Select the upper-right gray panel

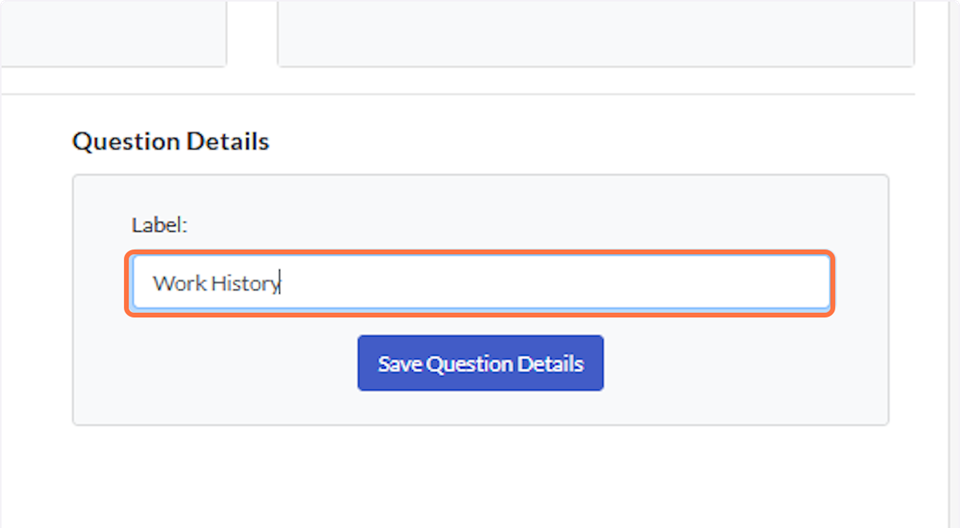click(x=595, y=32)
